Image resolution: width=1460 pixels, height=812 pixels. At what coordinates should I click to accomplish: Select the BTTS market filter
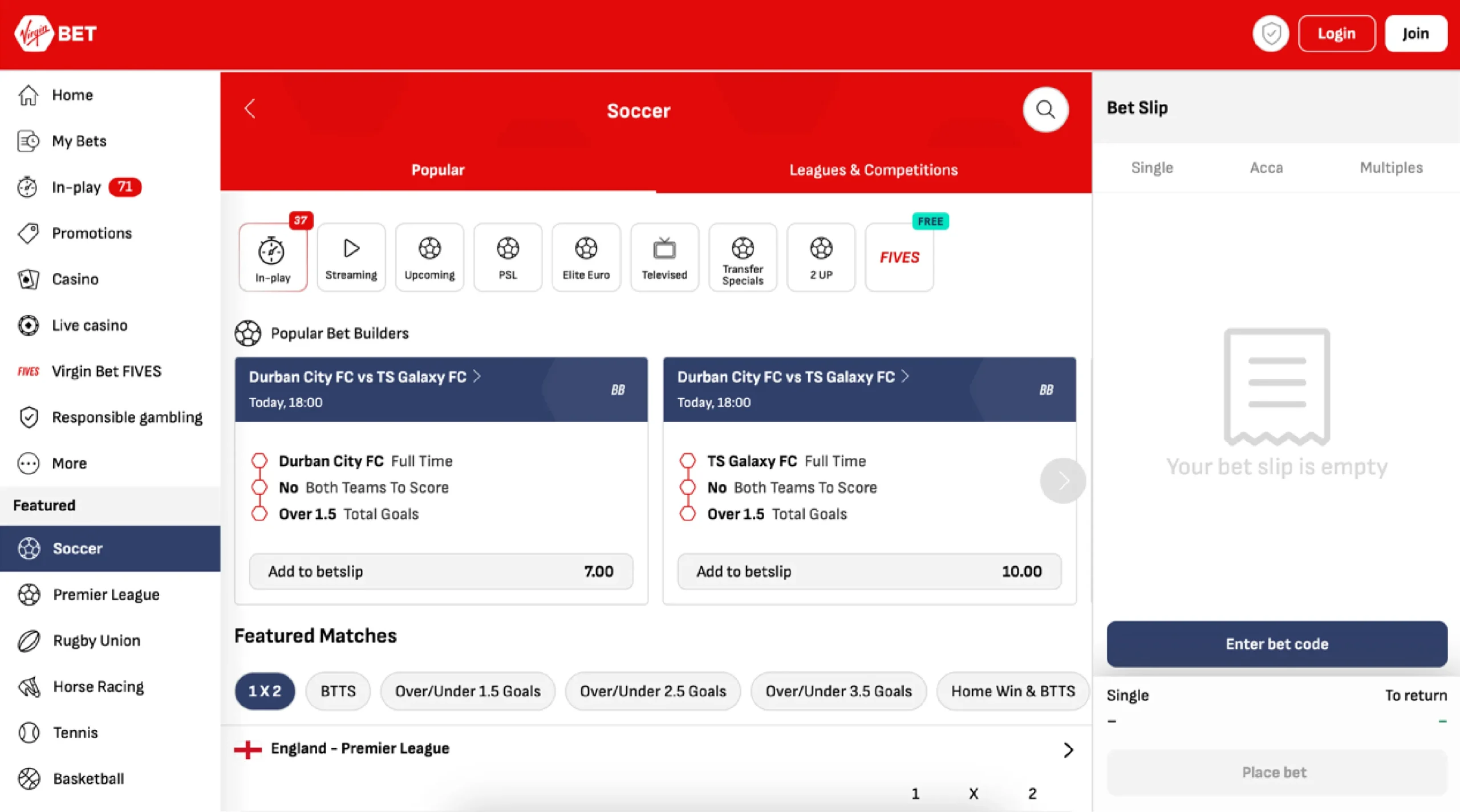click(338, 691)
